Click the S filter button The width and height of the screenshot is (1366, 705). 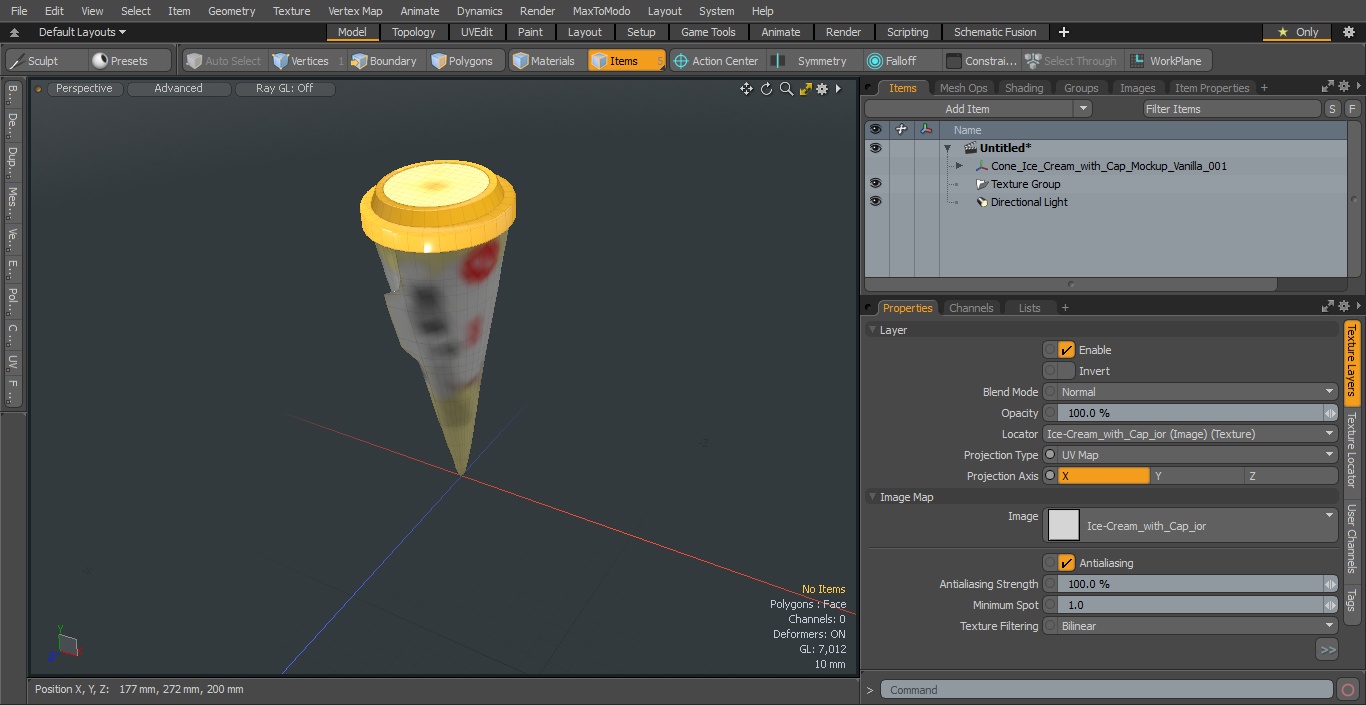tap(1333, 109)
